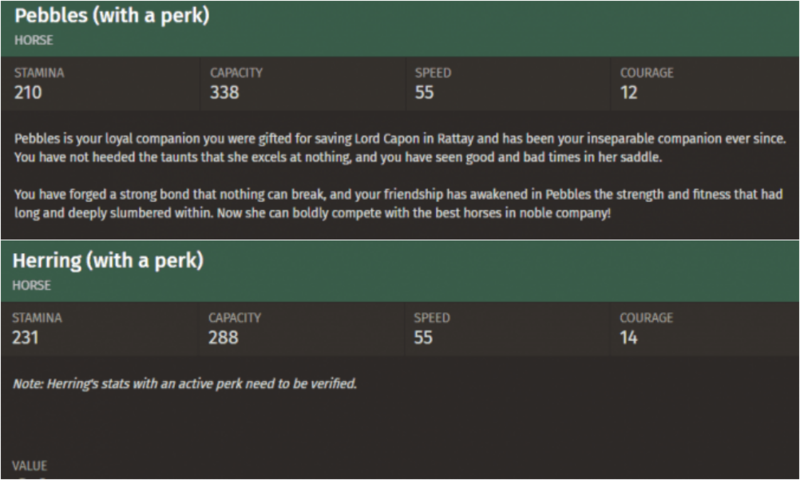The width and height of the screenshot is (800, 480).
Task: Click the VALUE label below Herring's note
Action: coord(29,465)
